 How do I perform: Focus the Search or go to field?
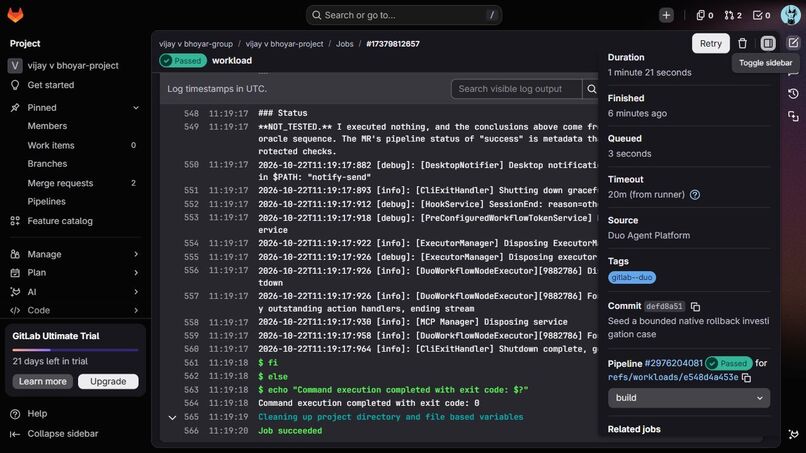coord(404,15)
